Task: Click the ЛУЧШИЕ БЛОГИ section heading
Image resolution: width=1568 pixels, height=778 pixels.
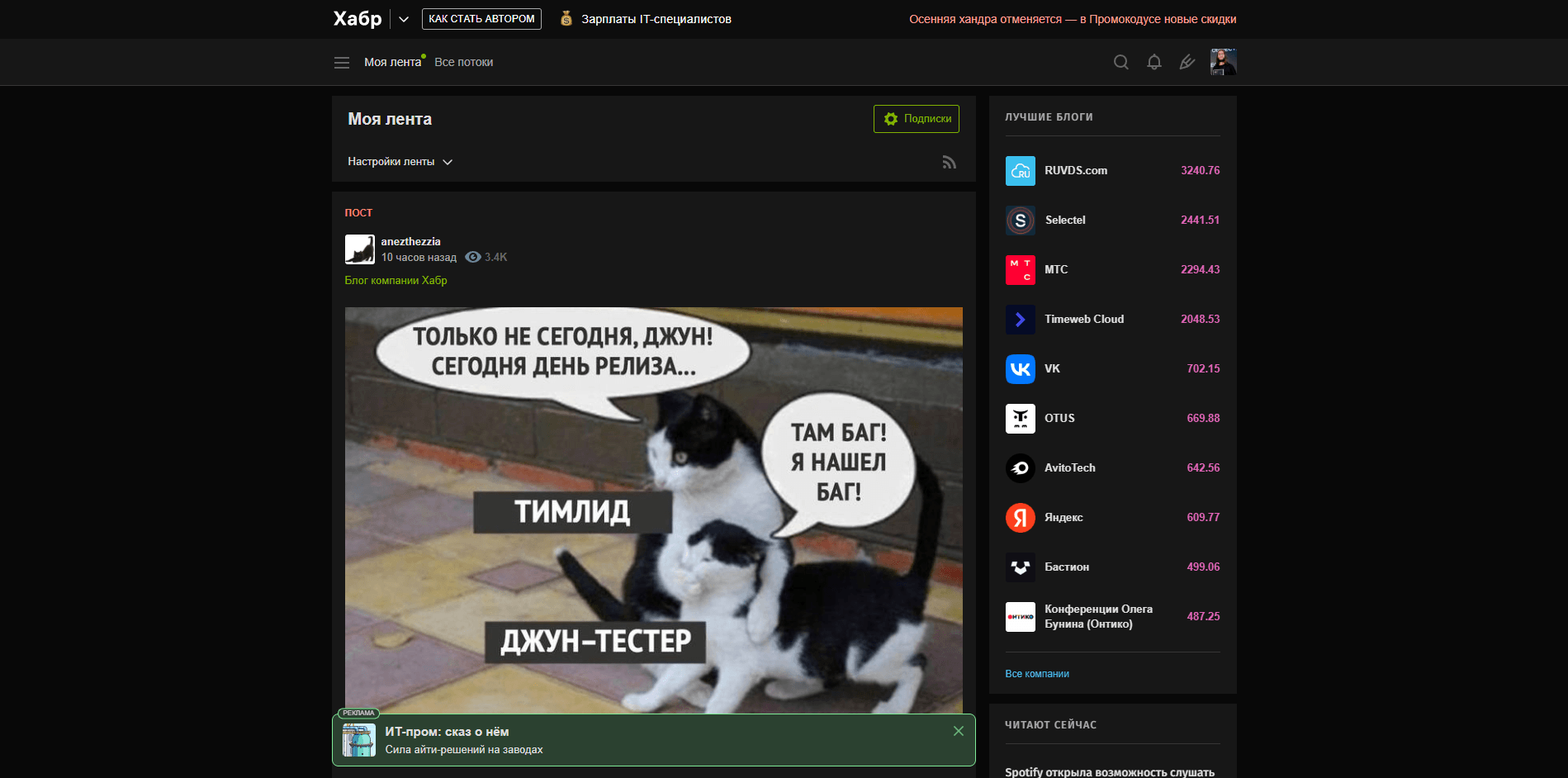Action: pos(1049,117)
